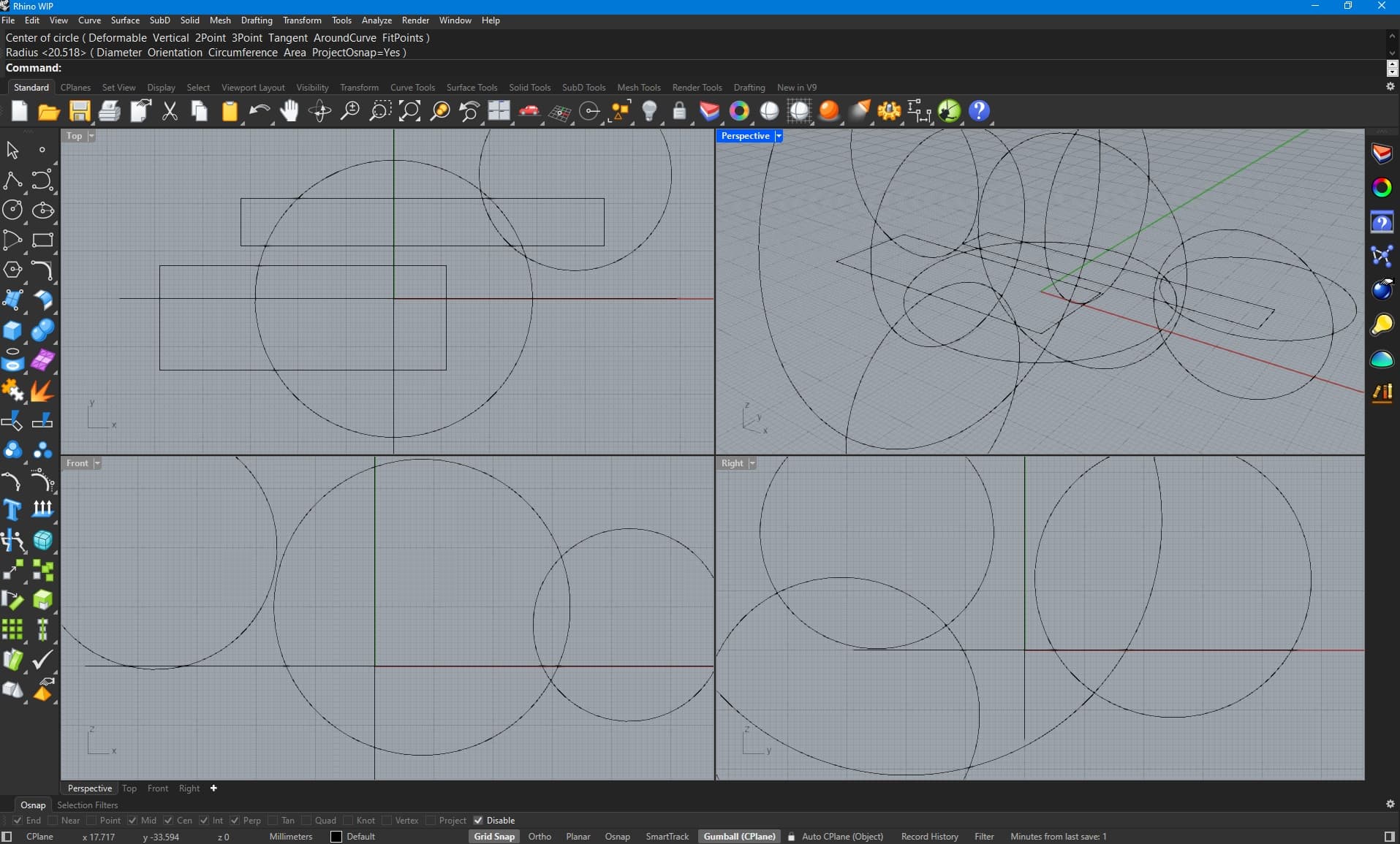Open the Text tool in sidebar
The image size is (1400, 844).
pos(12,509)
